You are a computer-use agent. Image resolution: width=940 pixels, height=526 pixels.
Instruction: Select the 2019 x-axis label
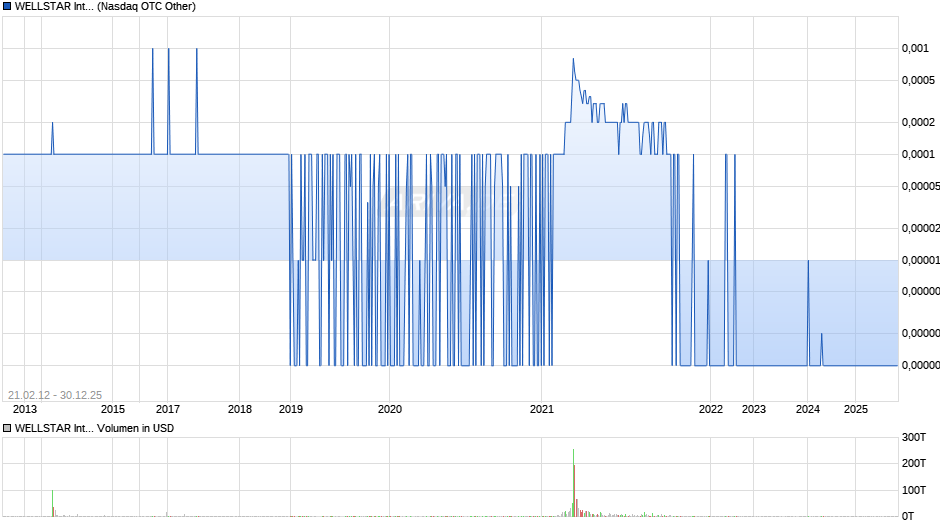tap(291, 409)
